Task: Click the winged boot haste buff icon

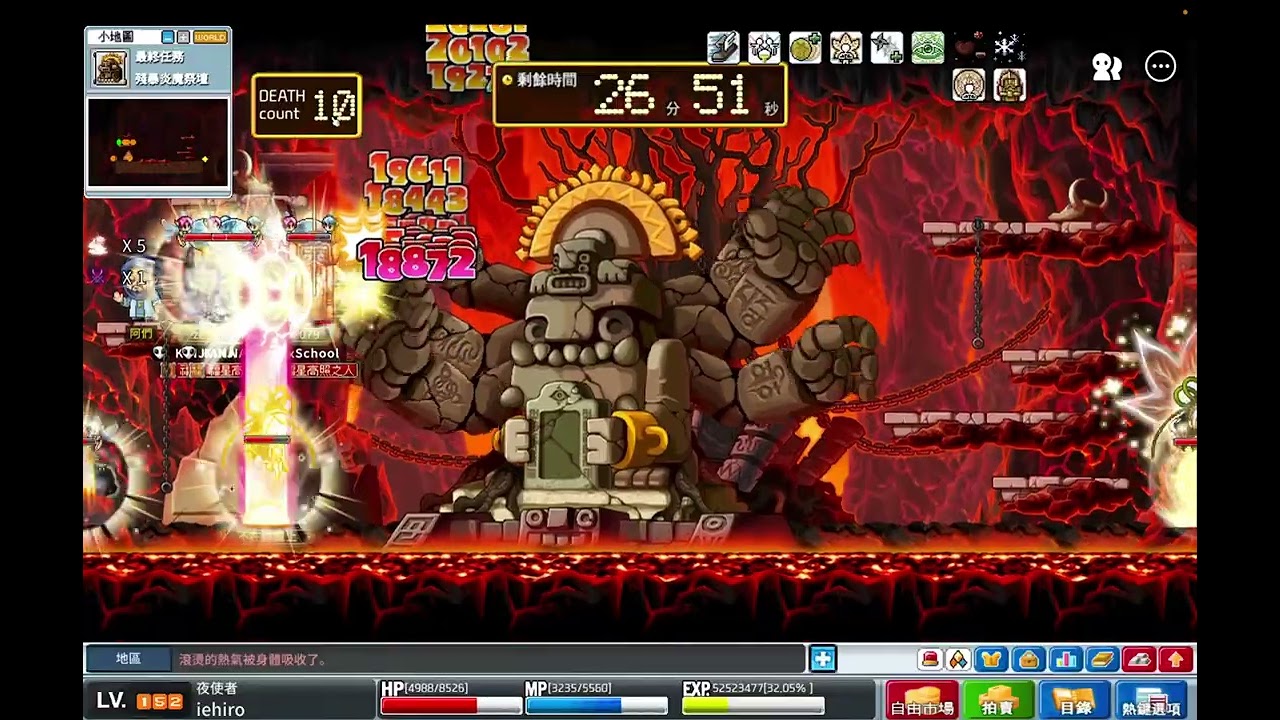Action: tap(723, 47)
